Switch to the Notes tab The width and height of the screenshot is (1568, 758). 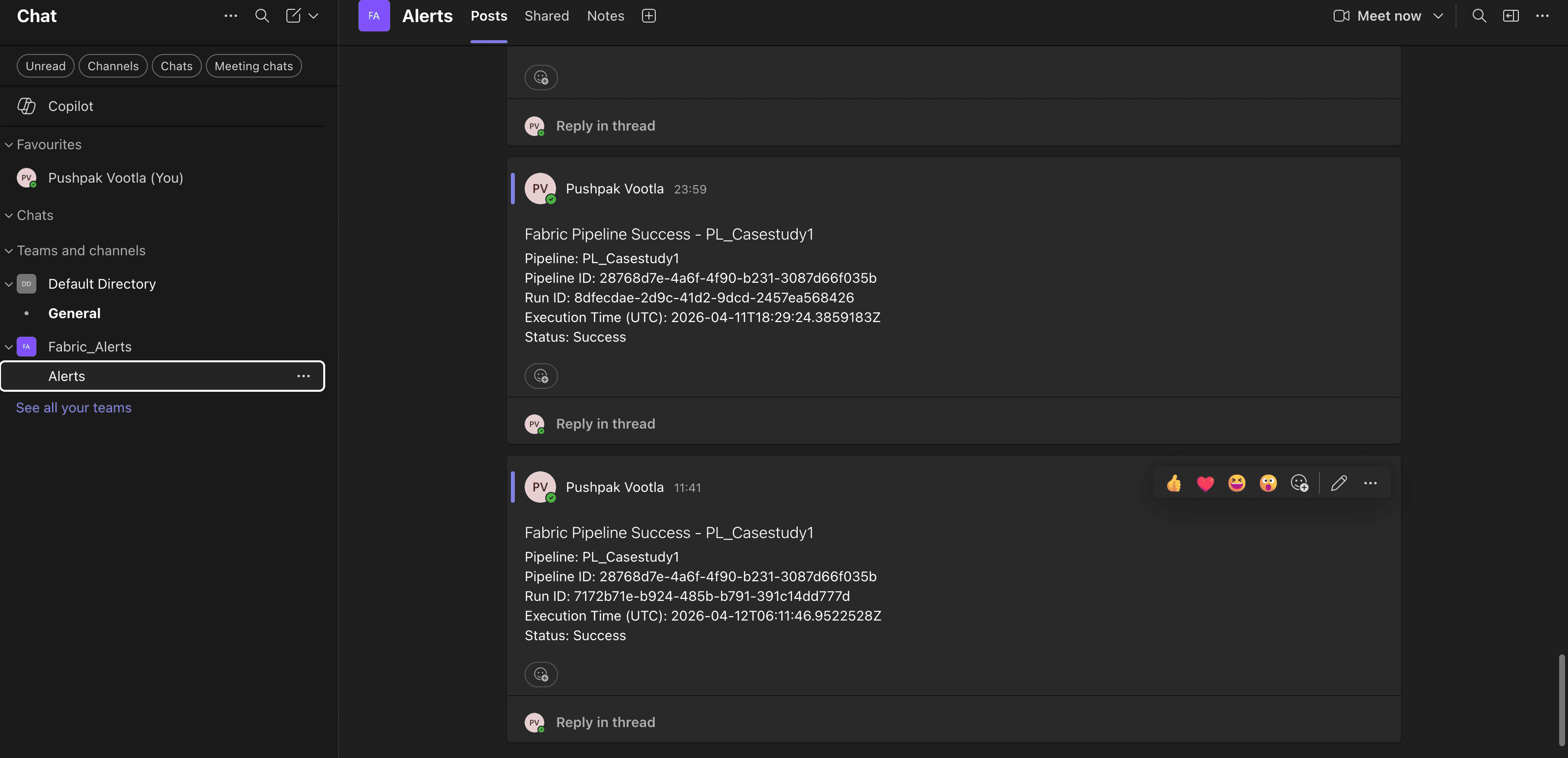[606, 16]
